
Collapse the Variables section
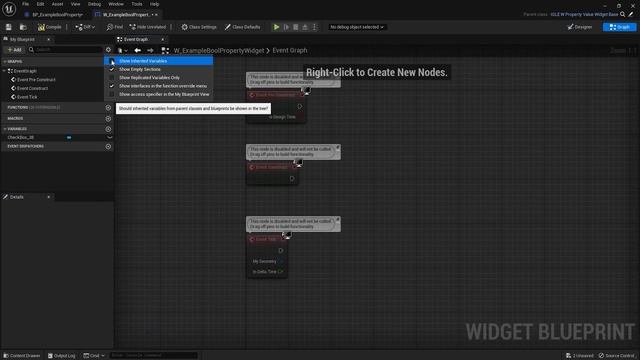point(4,129)
